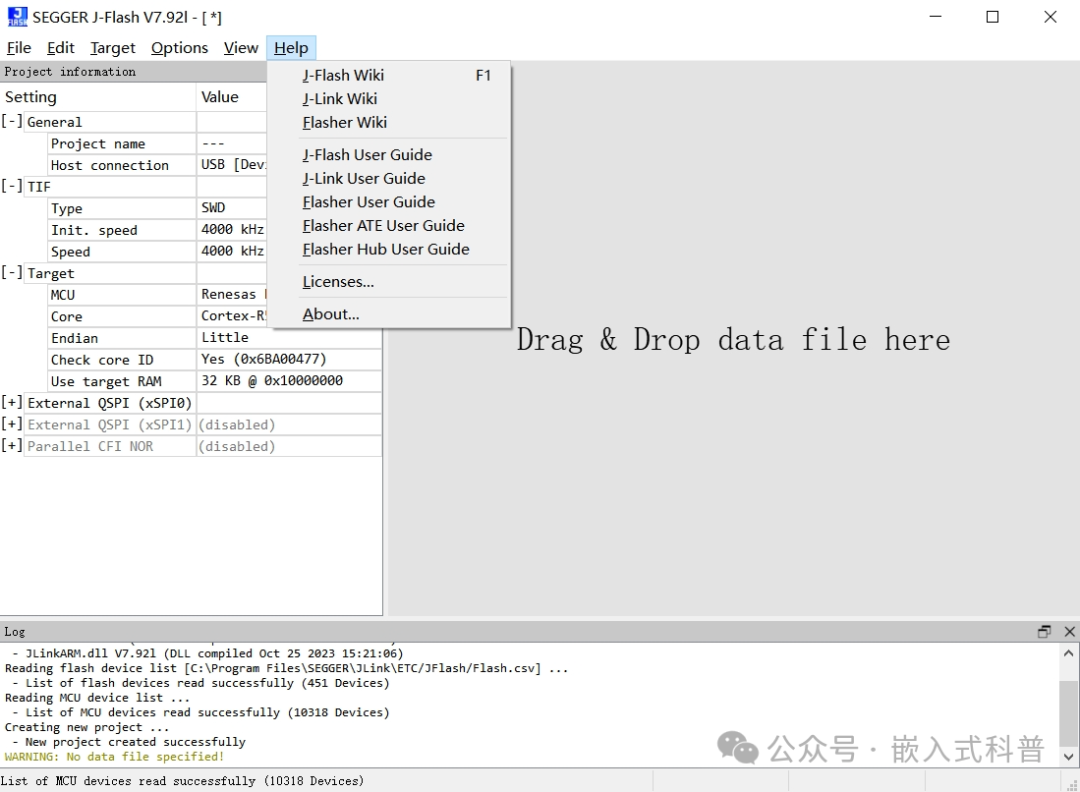Click the Log scrollbar down arrow
This screenshot has width=1080, height=792.
click(x=1068, y=756)
